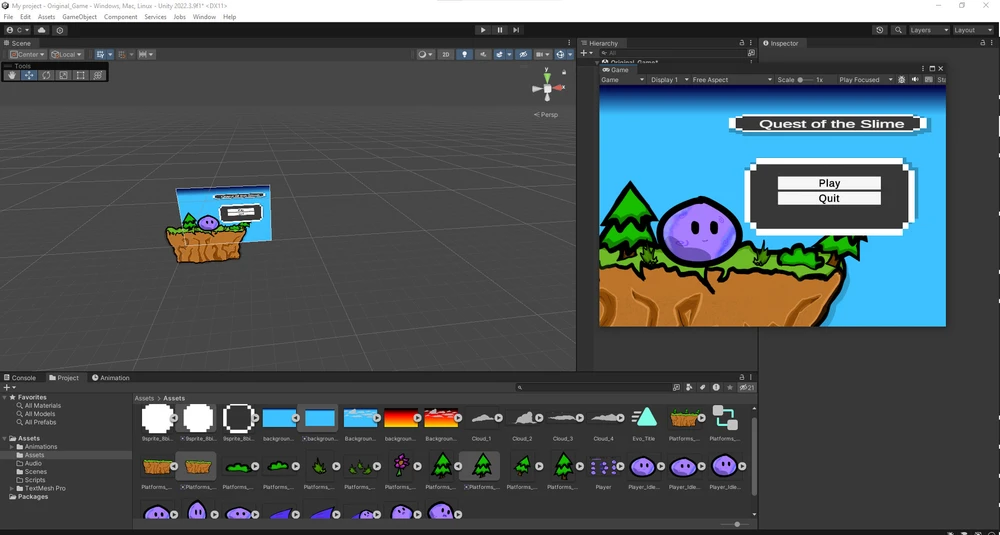This screenshot has height=535, width=1000.
Task: Open Undo History from top toolbar
Action: click(x=880, y=30)
